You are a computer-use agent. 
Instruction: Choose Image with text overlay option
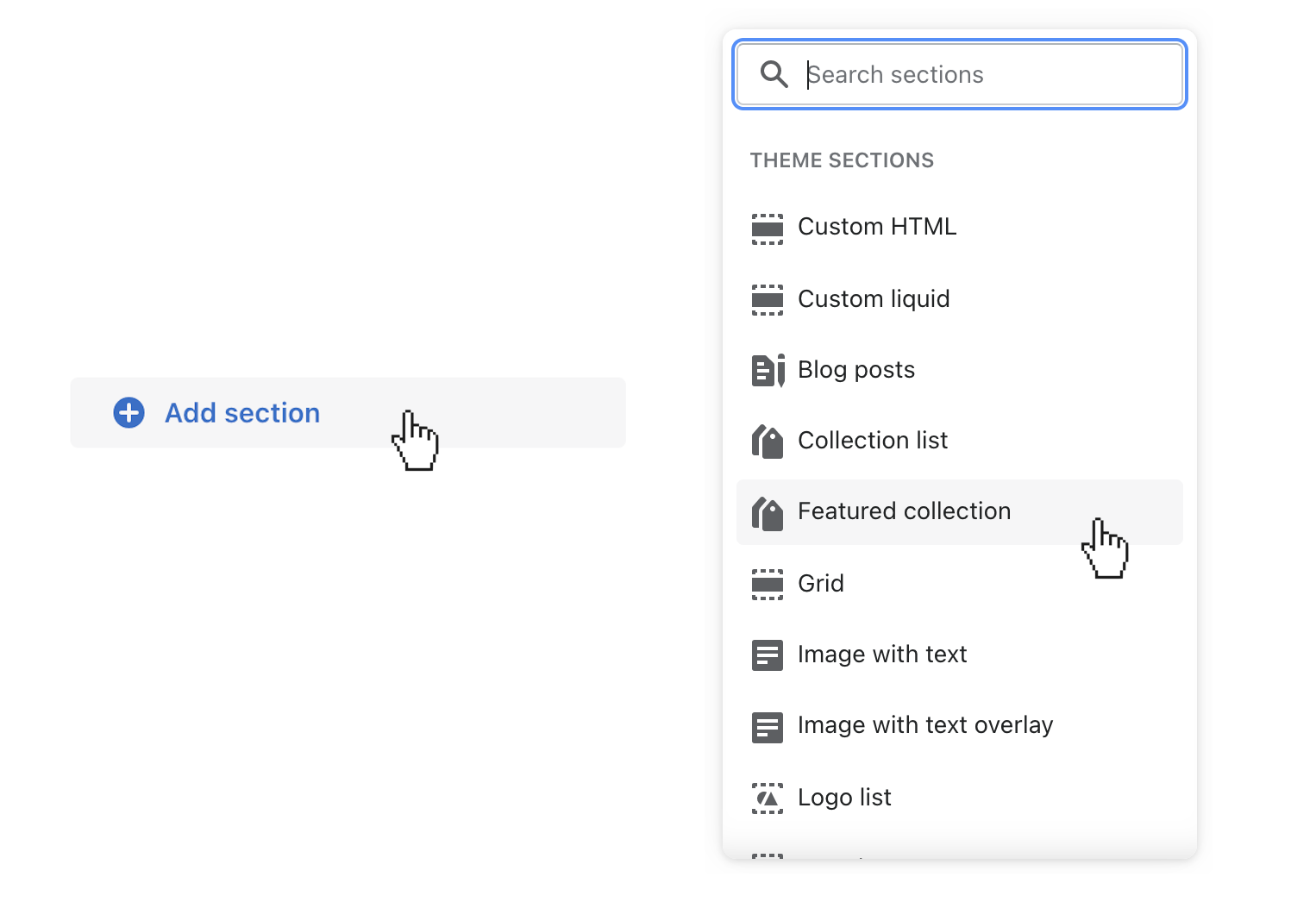coord(925,725)
